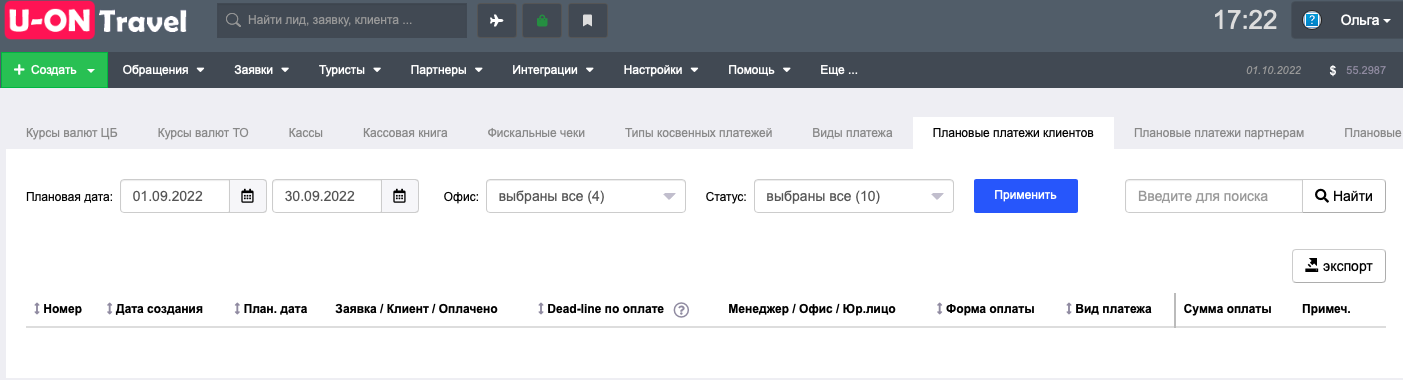
Task: Click the Сумма оплаты column header
Action: click(1227, 309)
